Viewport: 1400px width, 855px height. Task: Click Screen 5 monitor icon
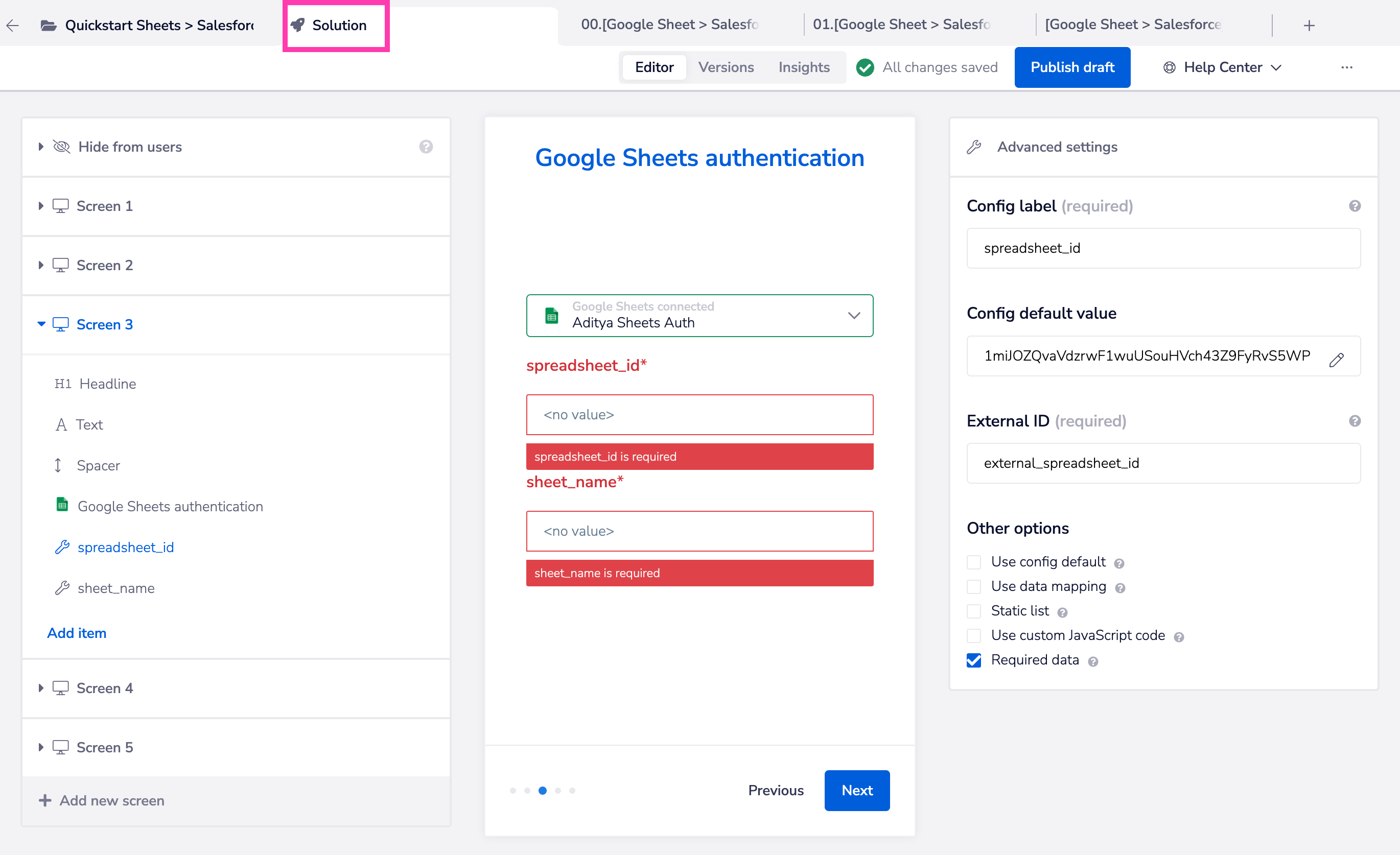coord(60,747)
